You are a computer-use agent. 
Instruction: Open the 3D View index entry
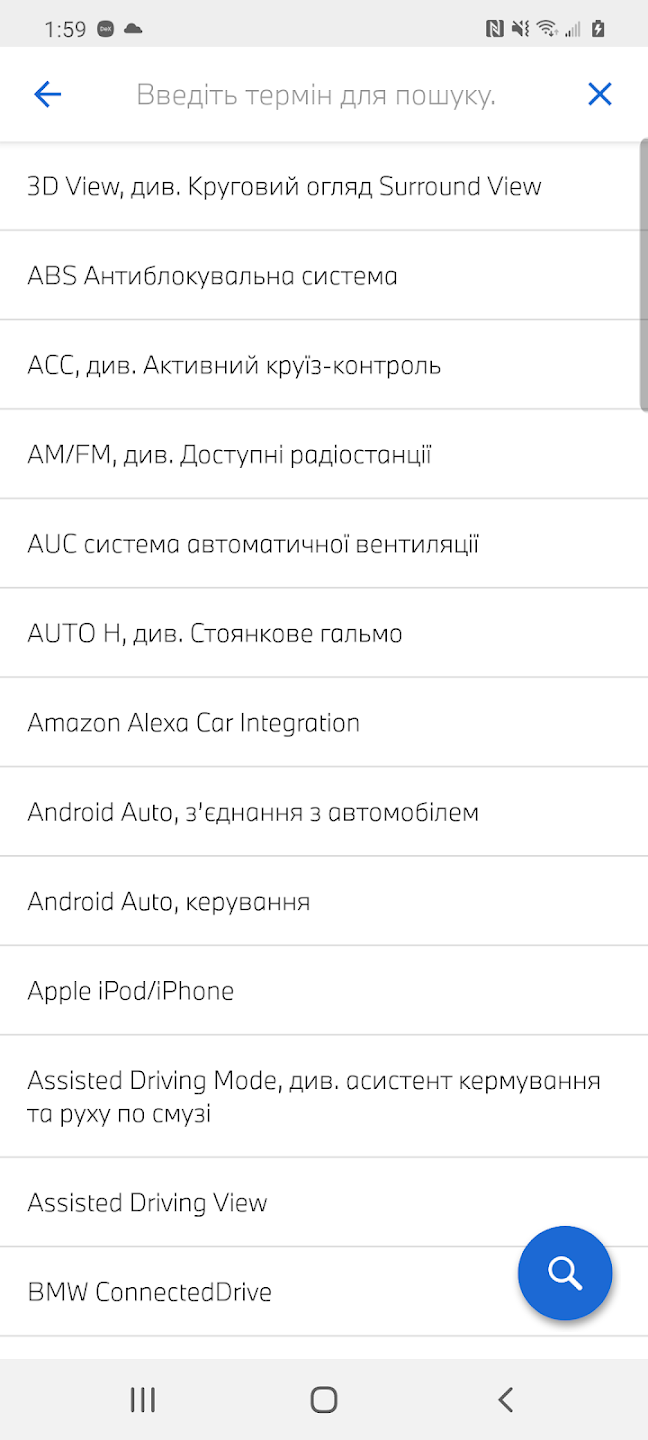(284, 187)
